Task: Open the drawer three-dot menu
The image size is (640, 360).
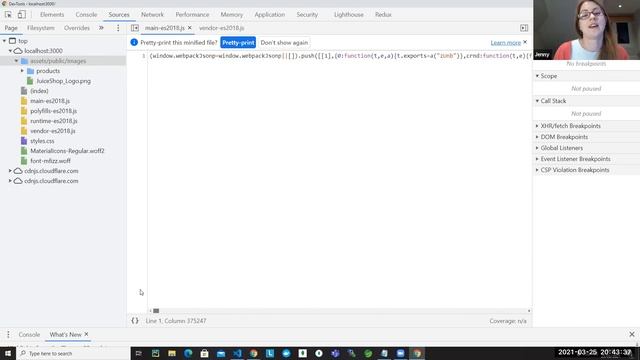Action: 8,334
